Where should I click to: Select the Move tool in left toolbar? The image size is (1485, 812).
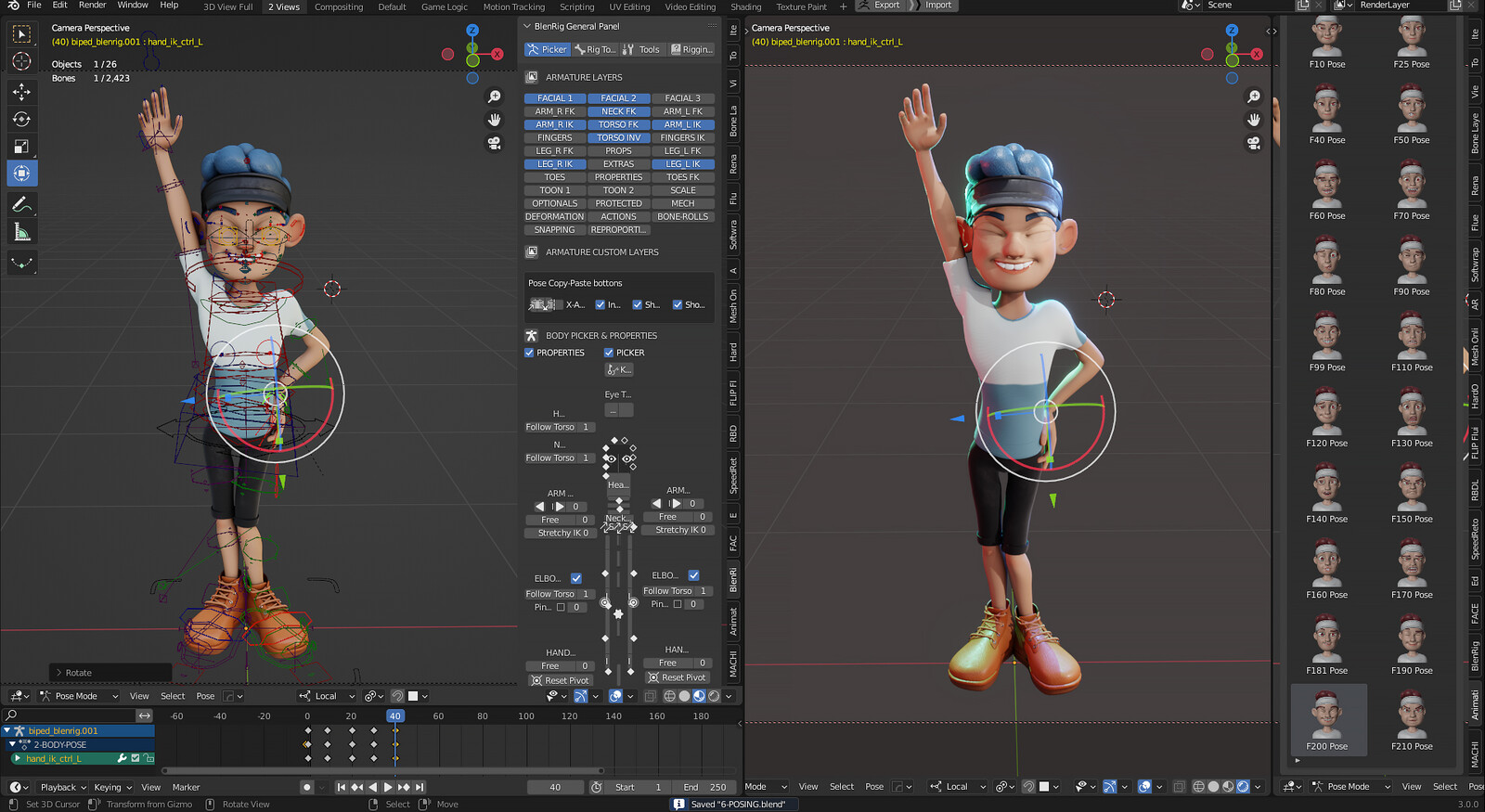pyautogui.click(x=21, y=91)
